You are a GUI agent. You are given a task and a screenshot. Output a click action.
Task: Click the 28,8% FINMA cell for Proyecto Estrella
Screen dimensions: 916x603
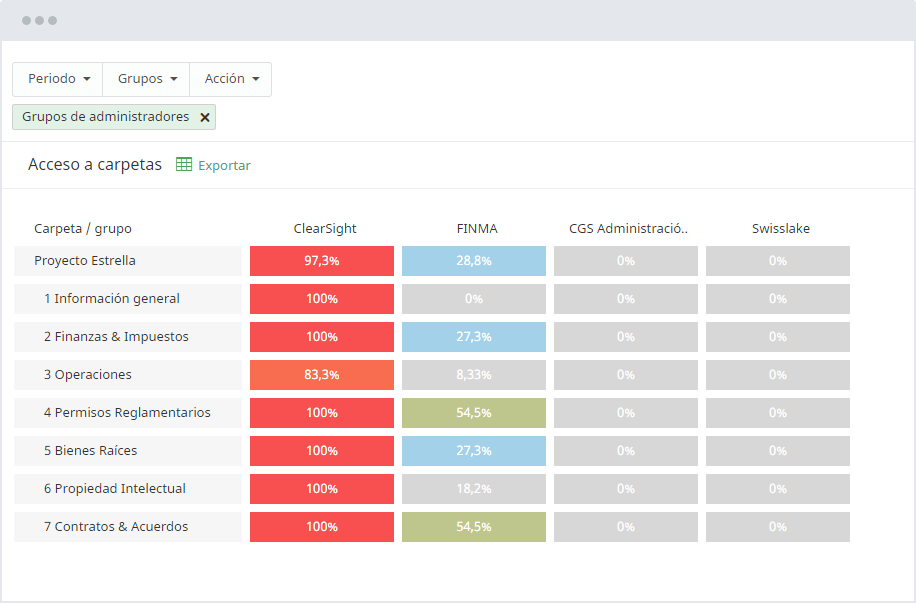click(x=474, y=261)
